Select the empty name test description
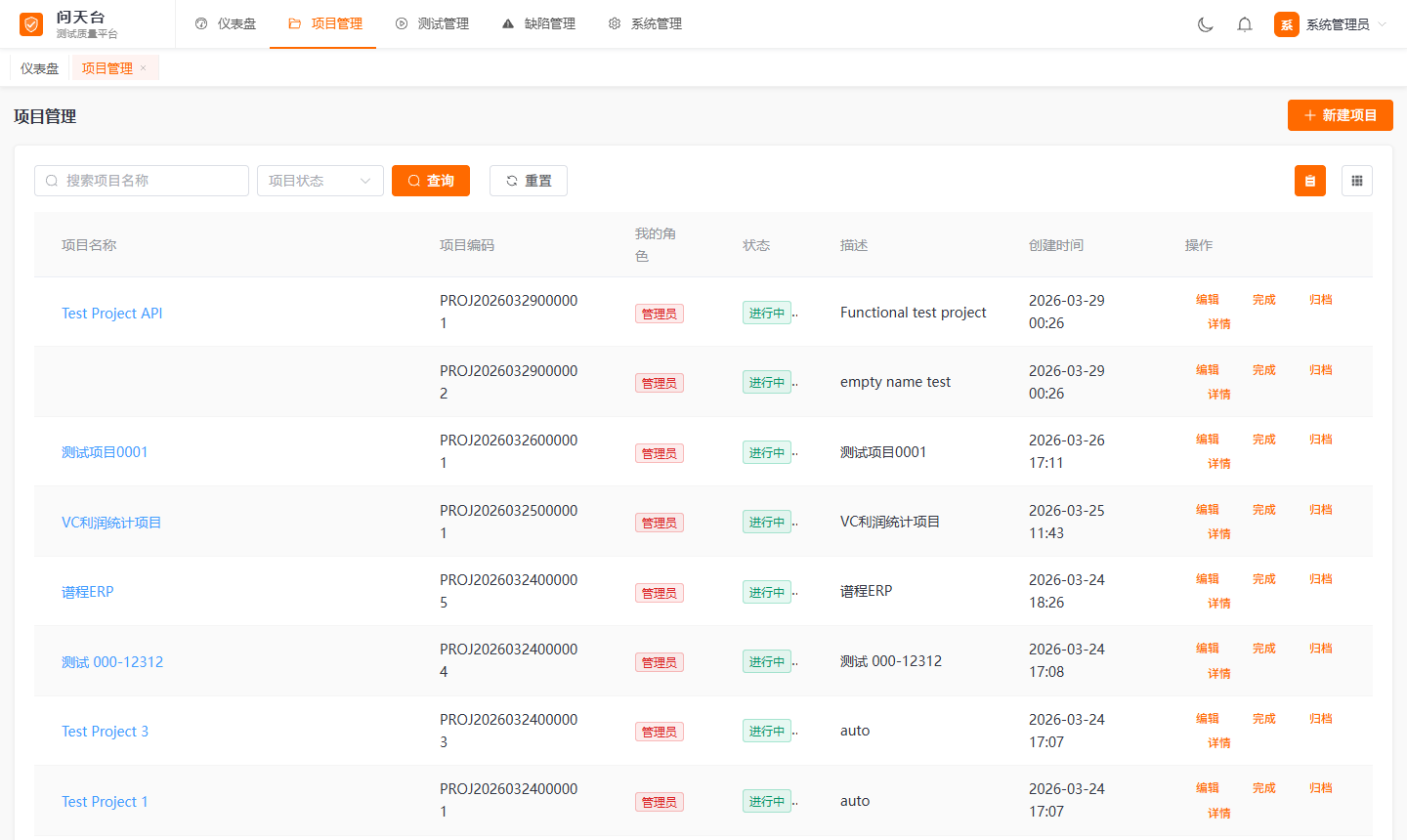The width and height of the screenshot is (1407, 840). pyautogui.click(x=896, y=382)
